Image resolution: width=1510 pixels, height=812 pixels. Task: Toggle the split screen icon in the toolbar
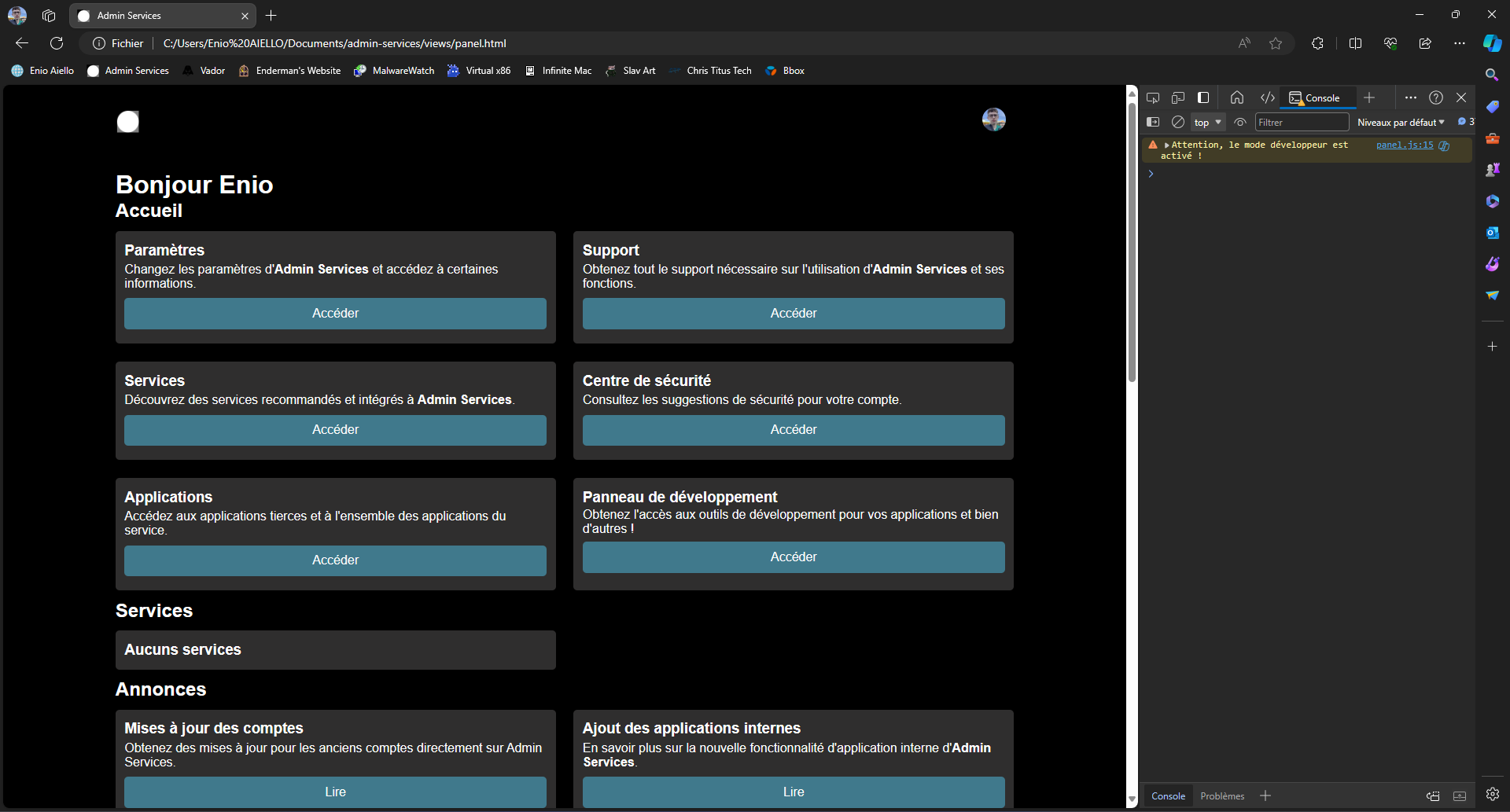coord(1355,43)
